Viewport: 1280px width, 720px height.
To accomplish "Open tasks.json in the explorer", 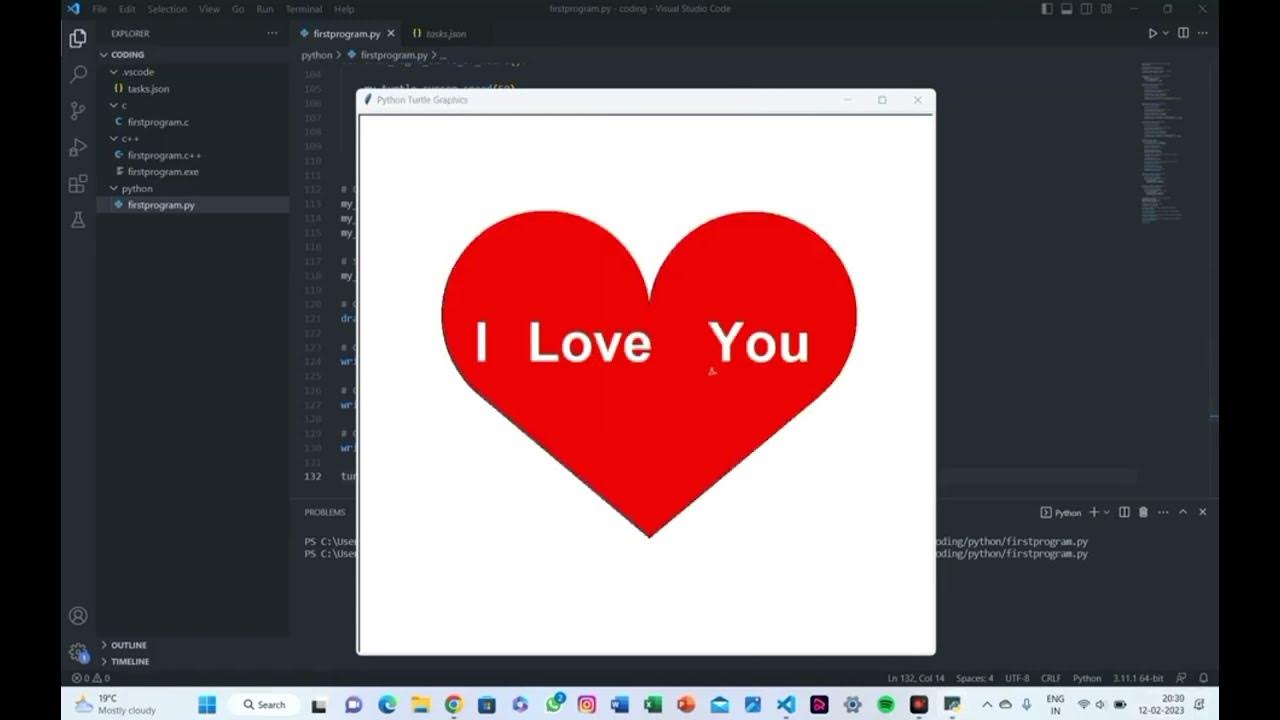I will (148, 89).
